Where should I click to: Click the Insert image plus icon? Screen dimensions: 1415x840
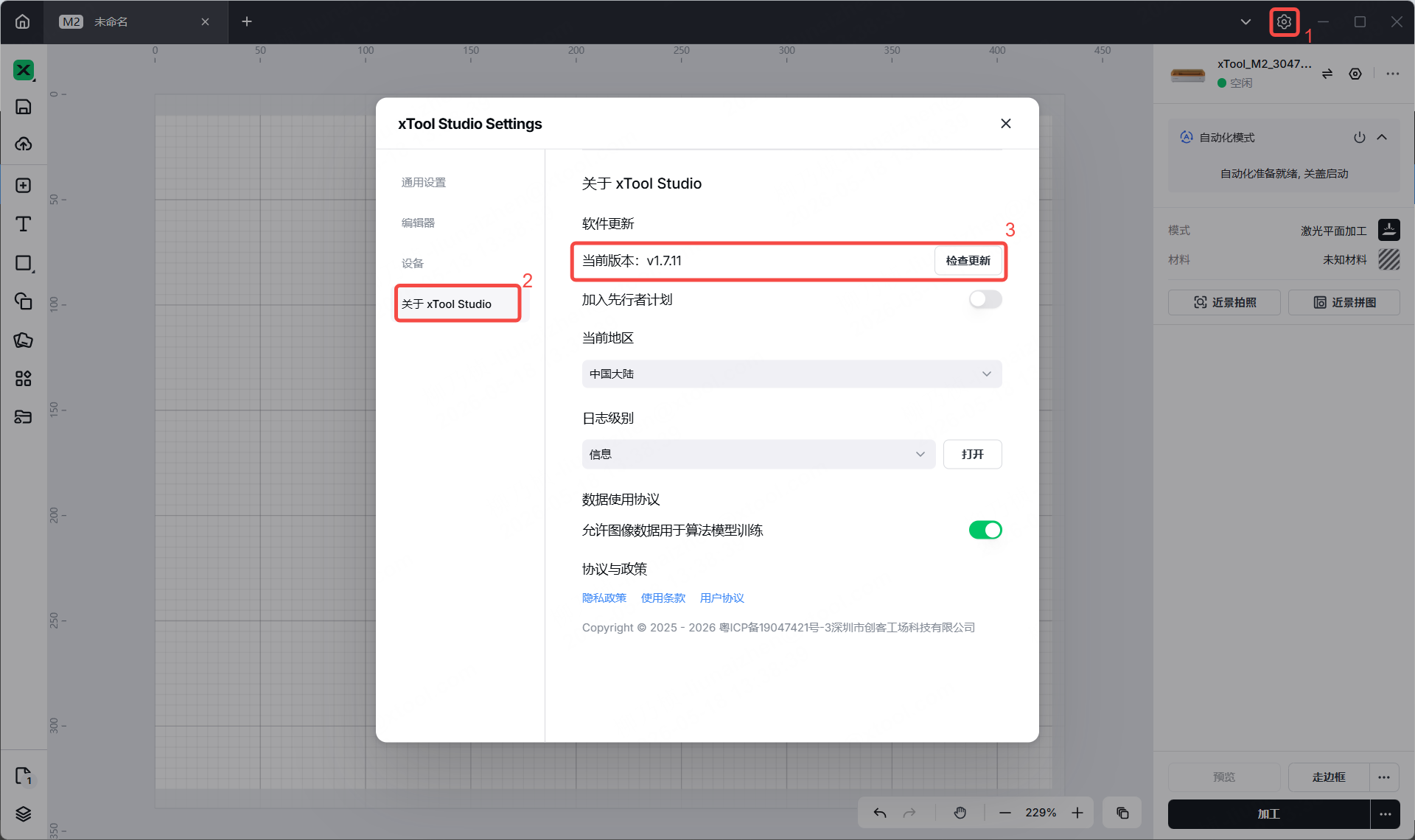point(24,185)
